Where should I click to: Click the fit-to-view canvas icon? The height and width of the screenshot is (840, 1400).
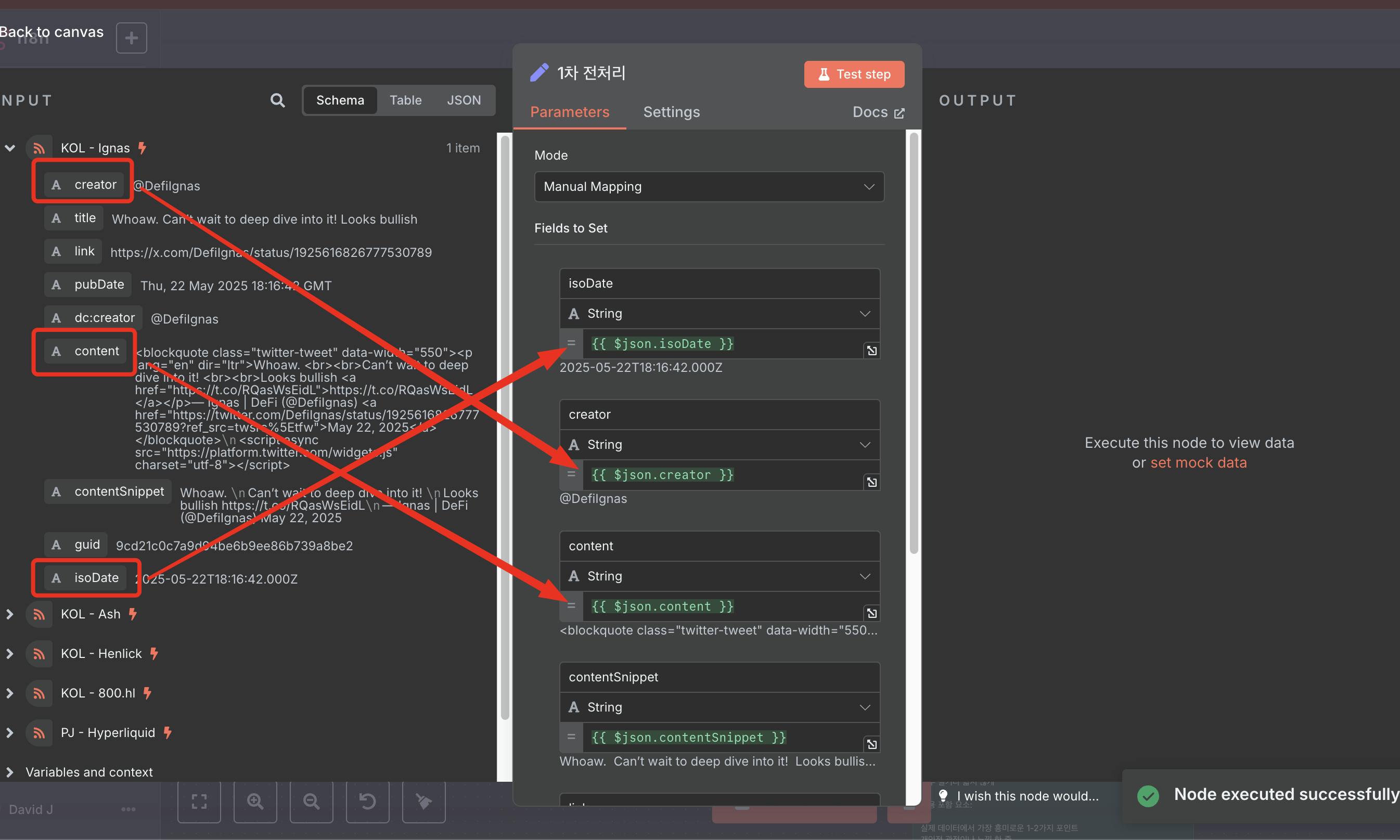click(x=199, y=801)
